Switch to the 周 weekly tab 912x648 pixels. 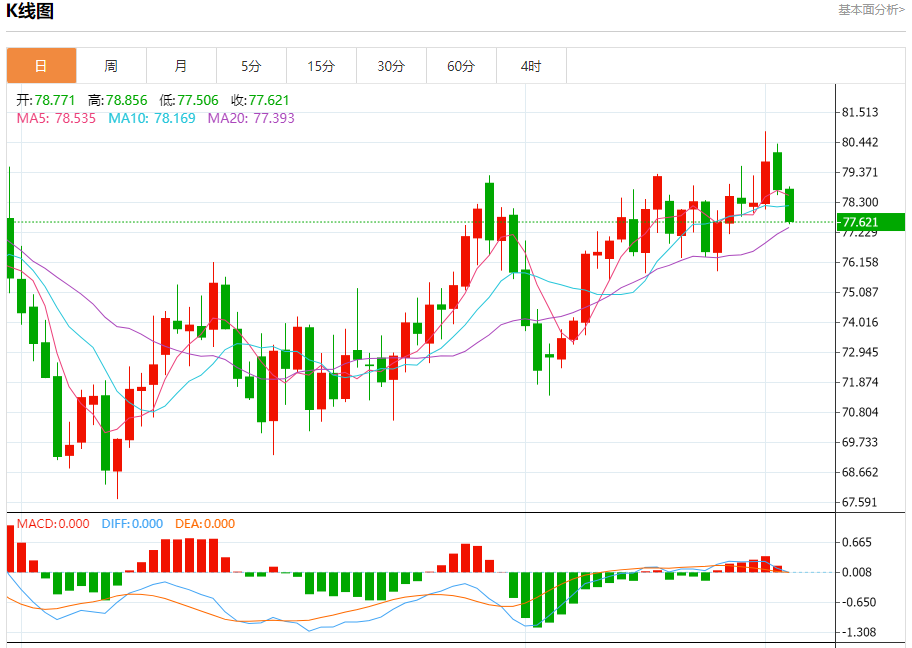(111, 66)
